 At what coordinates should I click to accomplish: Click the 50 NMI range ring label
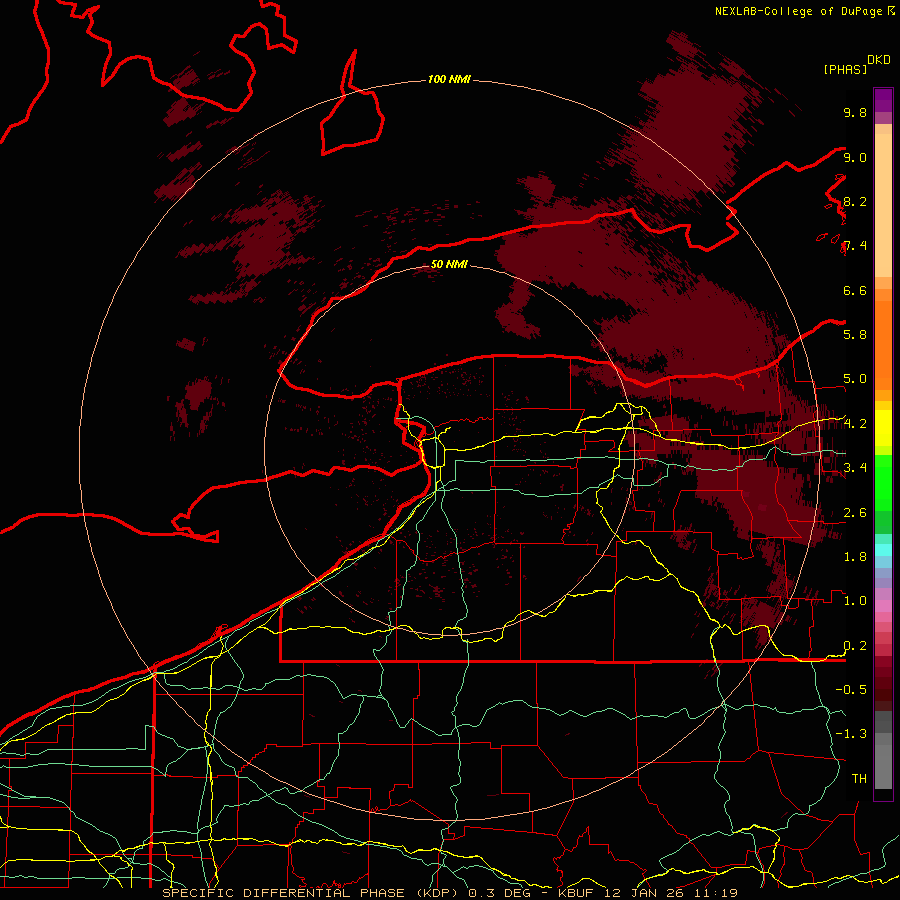pyautogui.click(x=449, y=264)
